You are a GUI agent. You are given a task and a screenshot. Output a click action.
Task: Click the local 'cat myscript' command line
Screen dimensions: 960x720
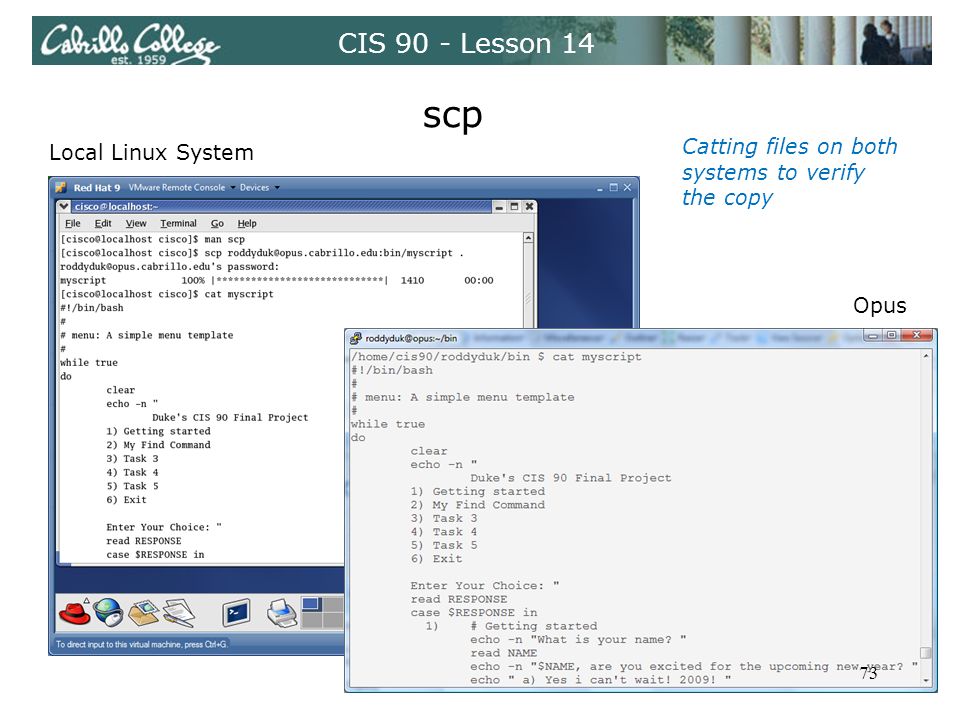167,294
